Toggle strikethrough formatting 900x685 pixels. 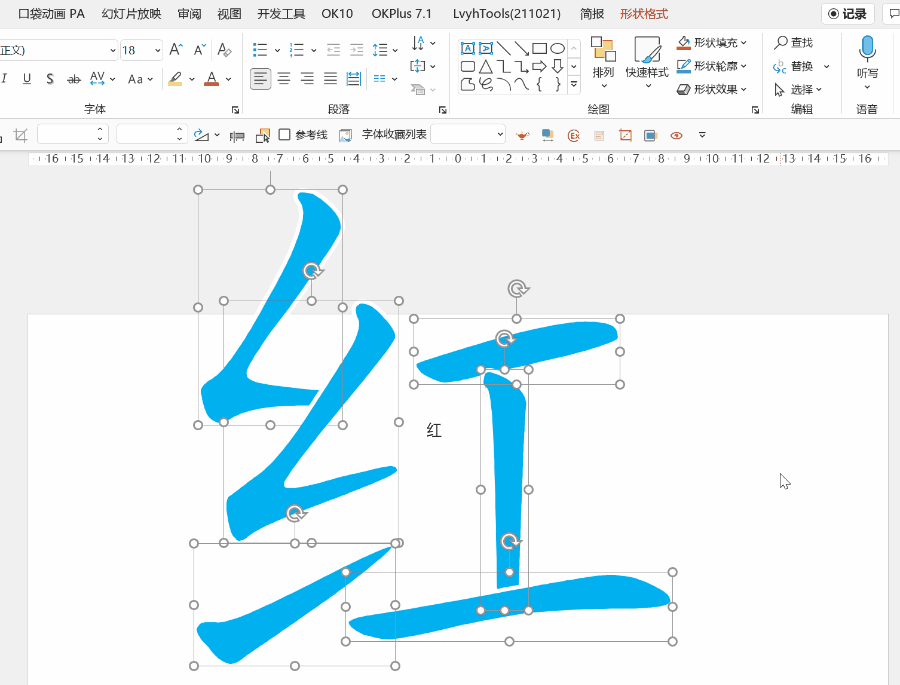coord(73,79)
